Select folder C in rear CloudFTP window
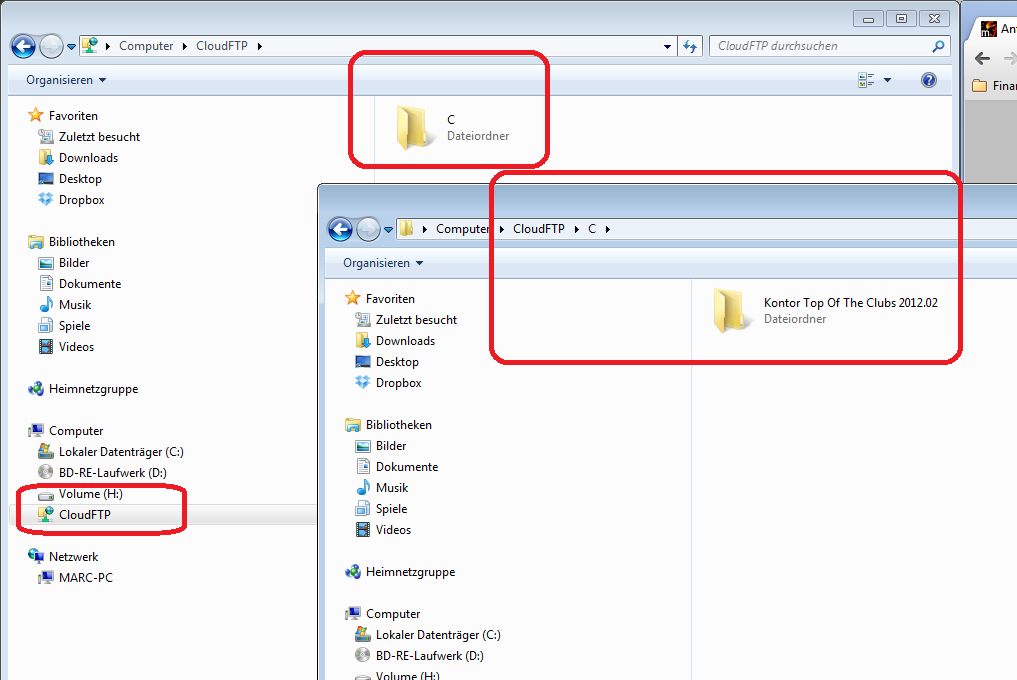1017x680 pixels. (x=453, y=127)
